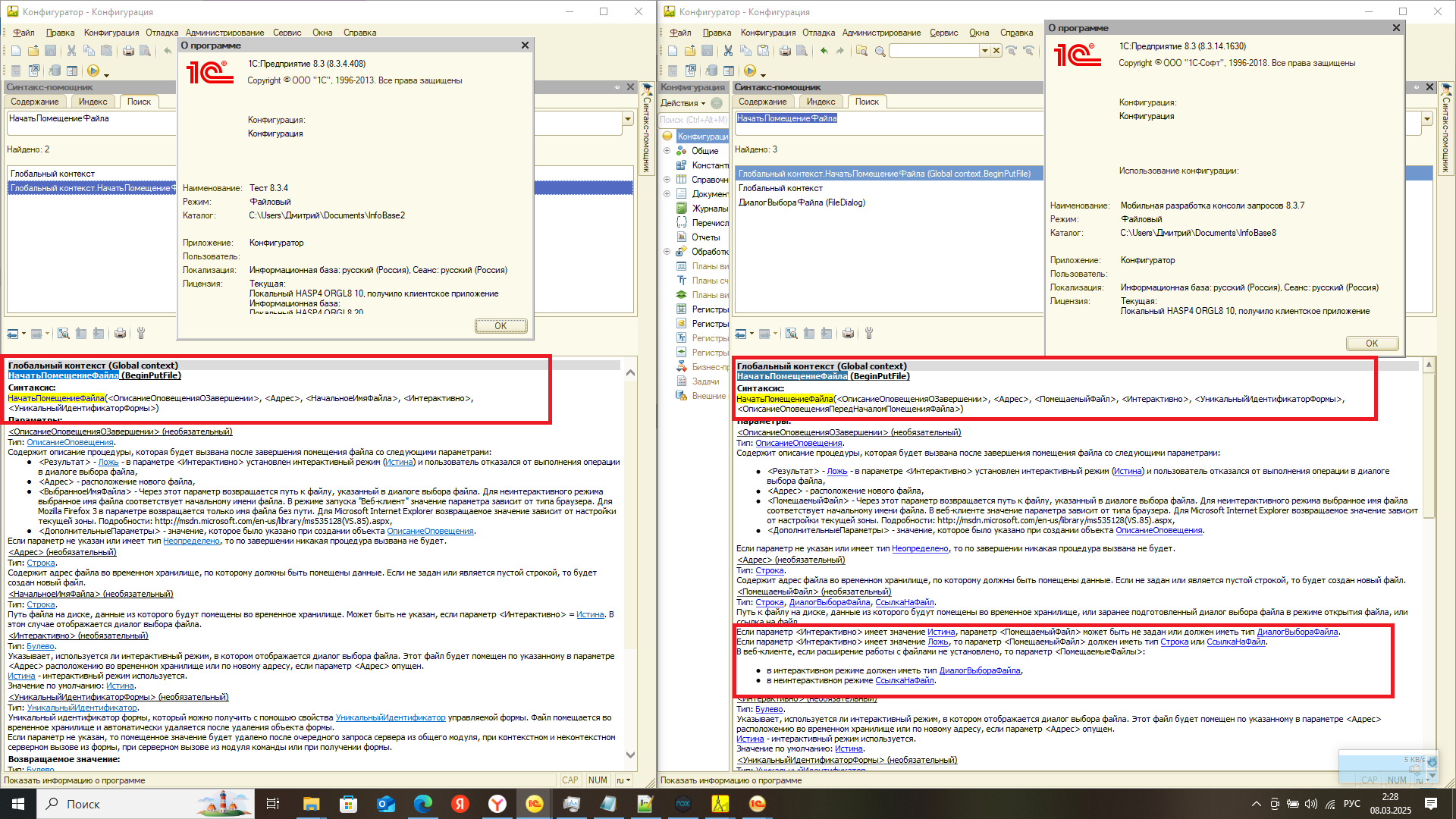Expand Обработки node in configuration tree
Viewport: 1456px width, 819px height.
click(x=667, y=252)
